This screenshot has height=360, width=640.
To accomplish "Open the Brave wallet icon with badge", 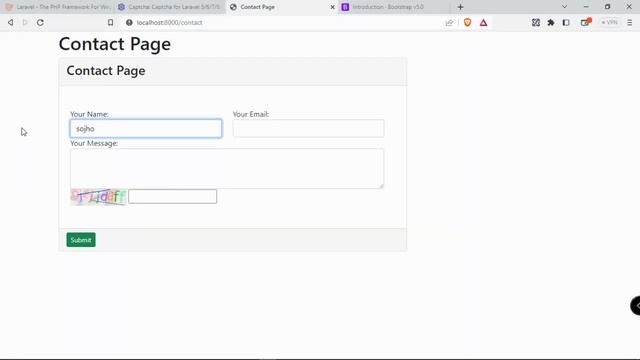I will pos(586,22).
